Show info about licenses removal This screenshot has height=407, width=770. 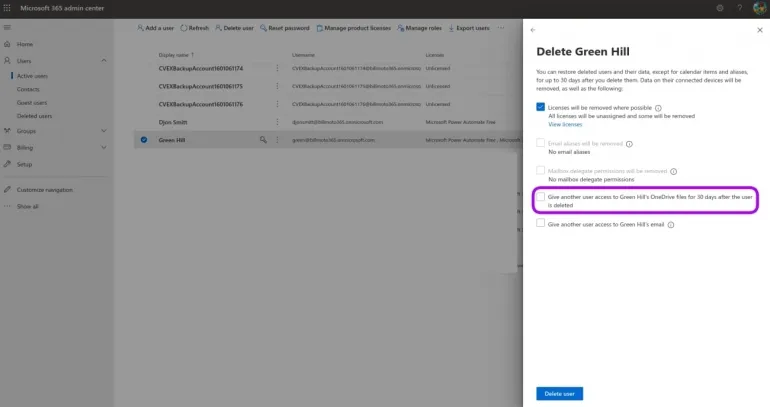pyautogui.click(x=658, y=108)
